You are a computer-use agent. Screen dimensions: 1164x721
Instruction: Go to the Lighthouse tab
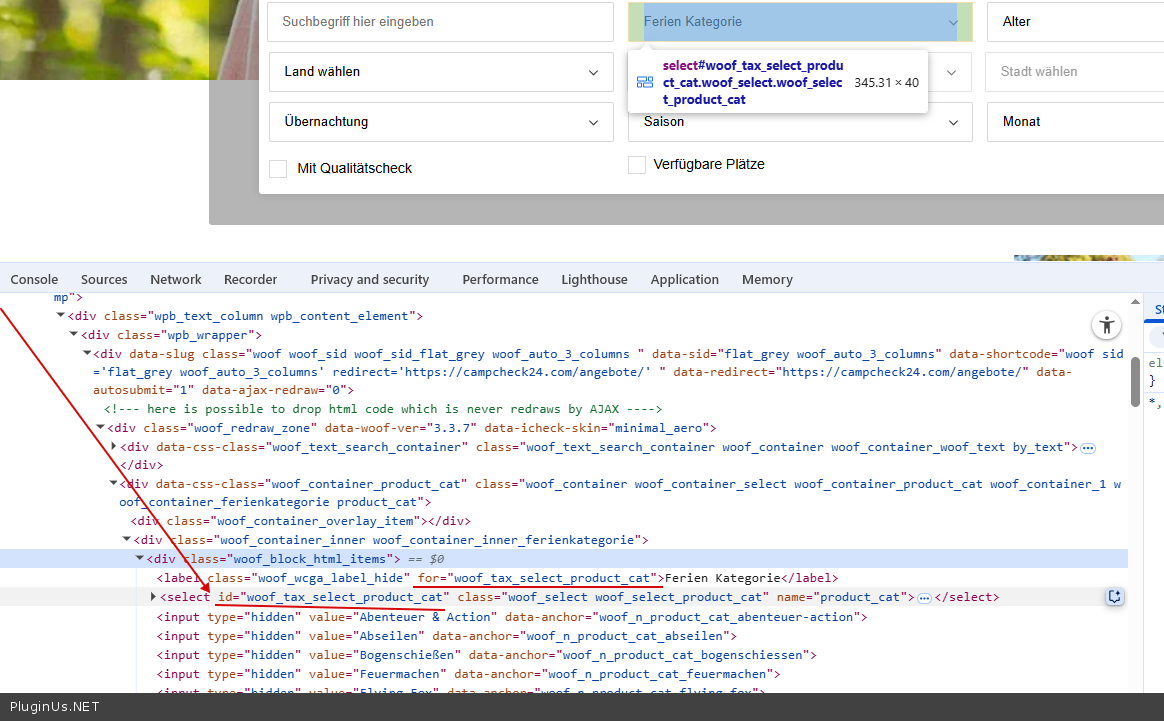594,279
